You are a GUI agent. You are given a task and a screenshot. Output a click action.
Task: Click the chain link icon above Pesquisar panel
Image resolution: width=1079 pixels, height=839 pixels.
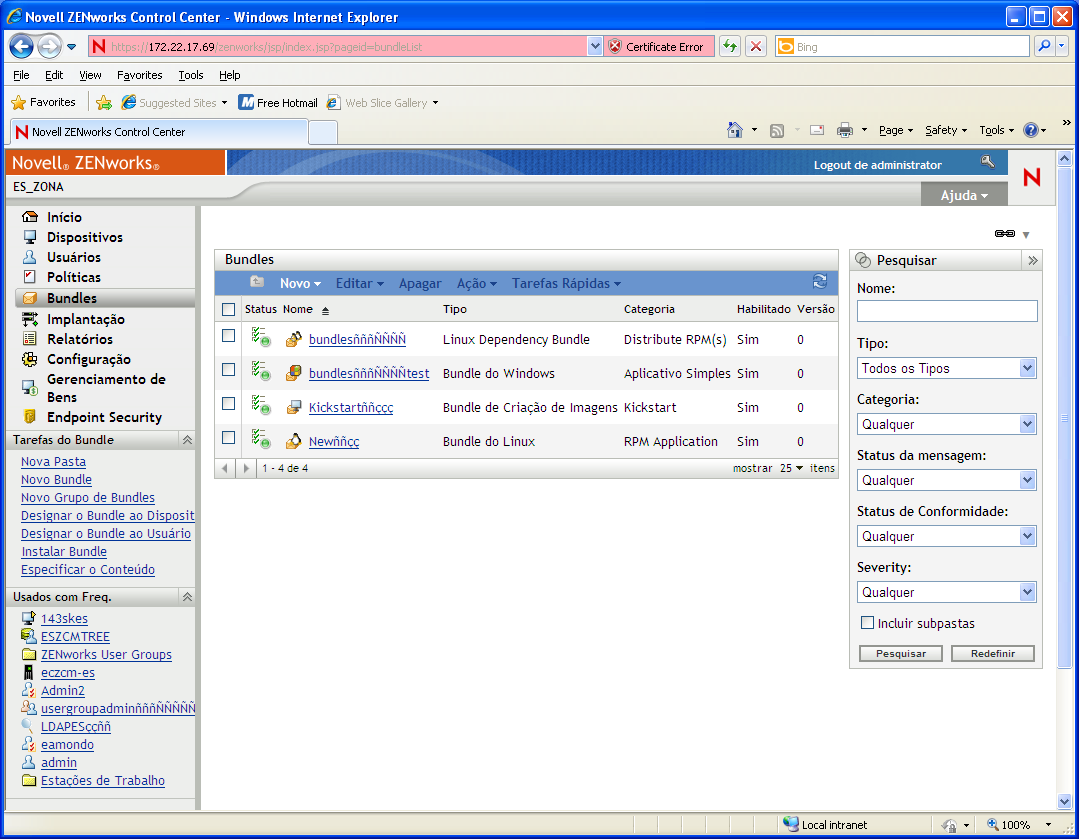(x=1005, y=234)
